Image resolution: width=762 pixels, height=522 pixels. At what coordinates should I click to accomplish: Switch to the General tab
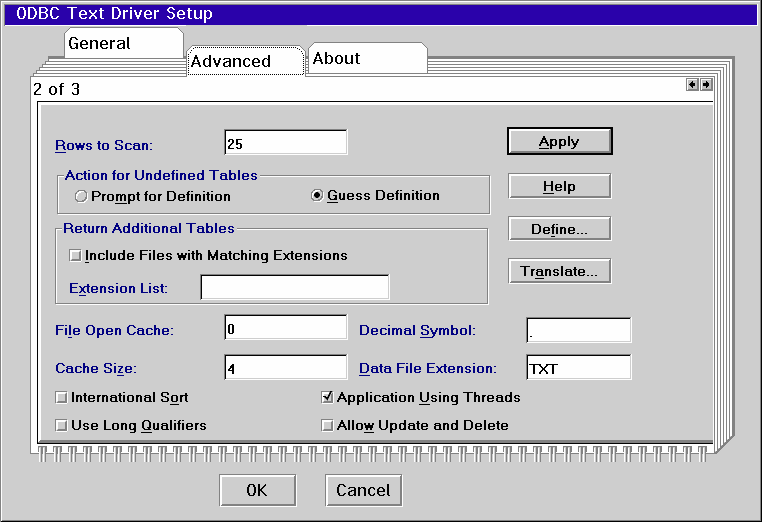click(x=123, y=43)
